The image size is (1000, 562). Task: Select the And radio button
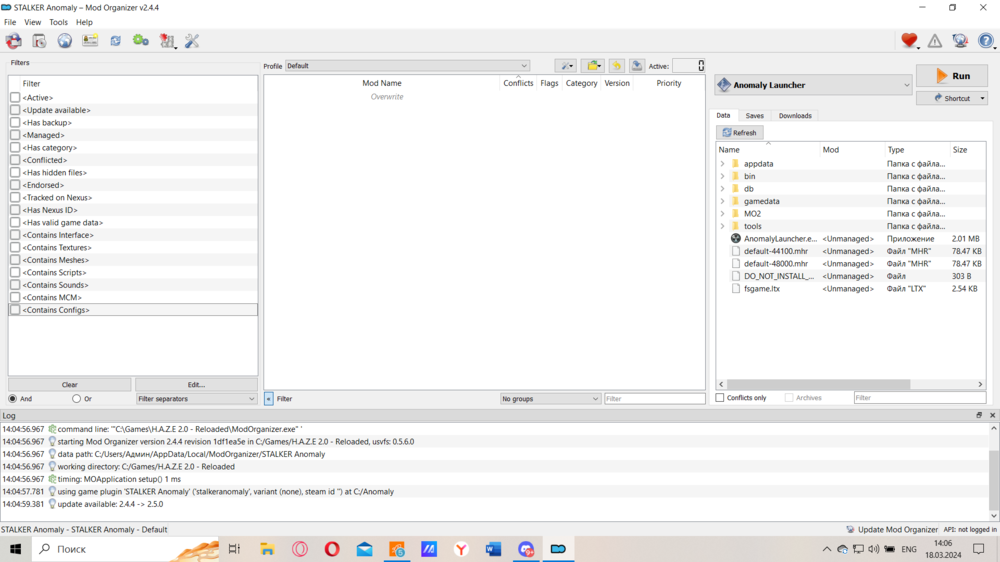(x=13, y=399)
